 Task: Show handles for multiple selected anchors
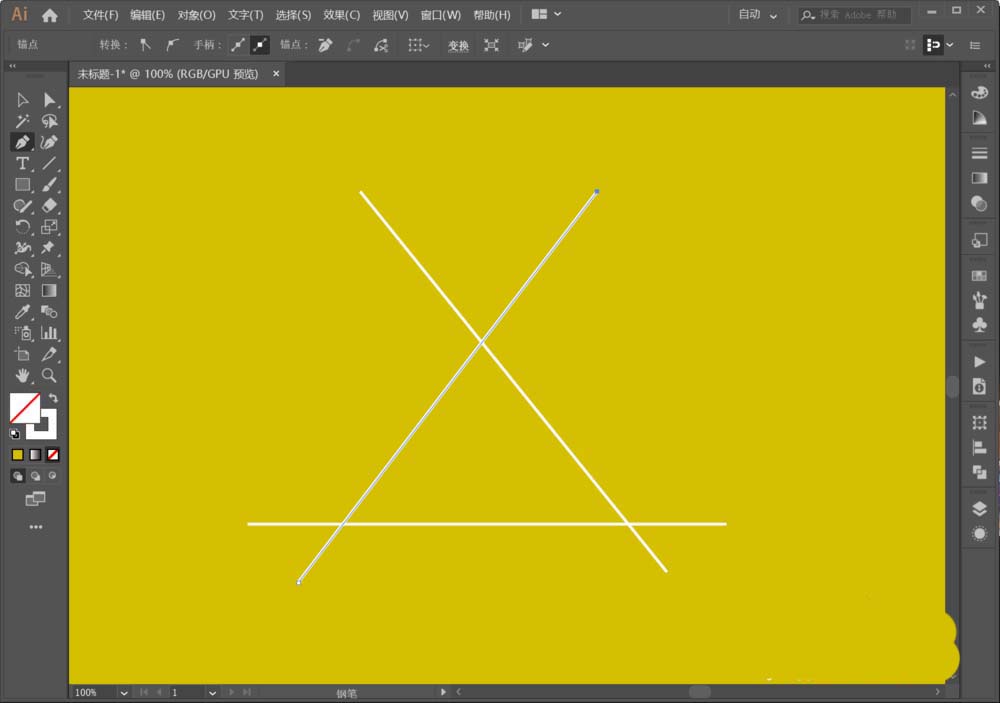pyautogui.click(x=238, y=45)
